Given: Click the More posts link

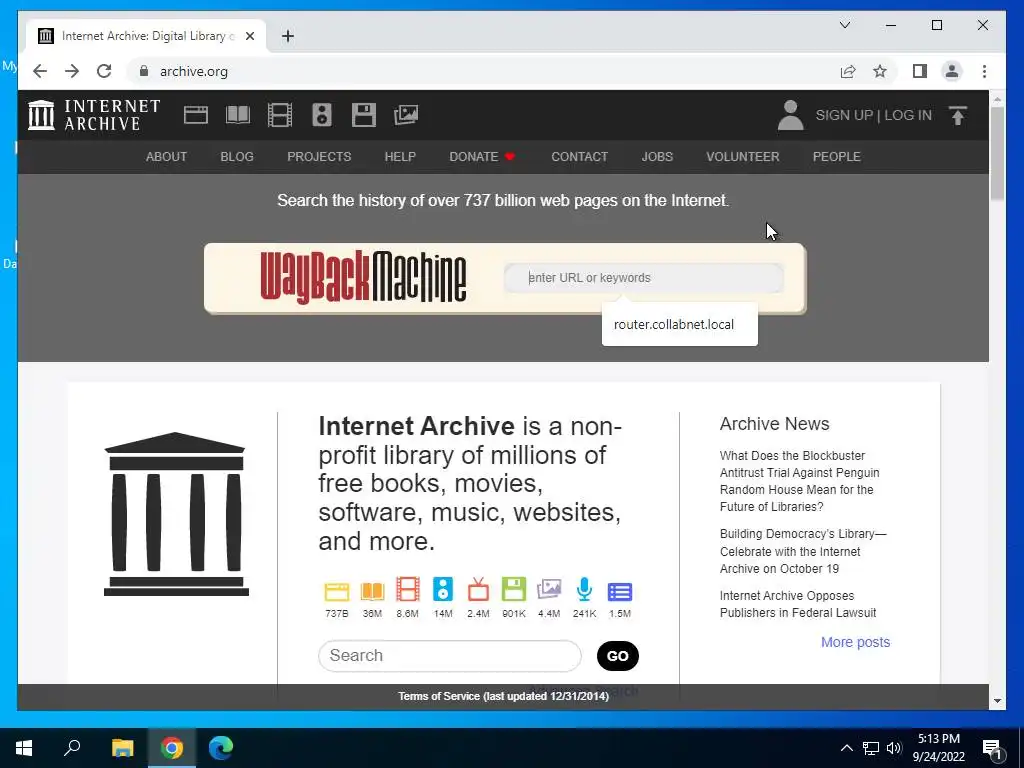Looking at the screenshot, I should click(x=855, y=642).
